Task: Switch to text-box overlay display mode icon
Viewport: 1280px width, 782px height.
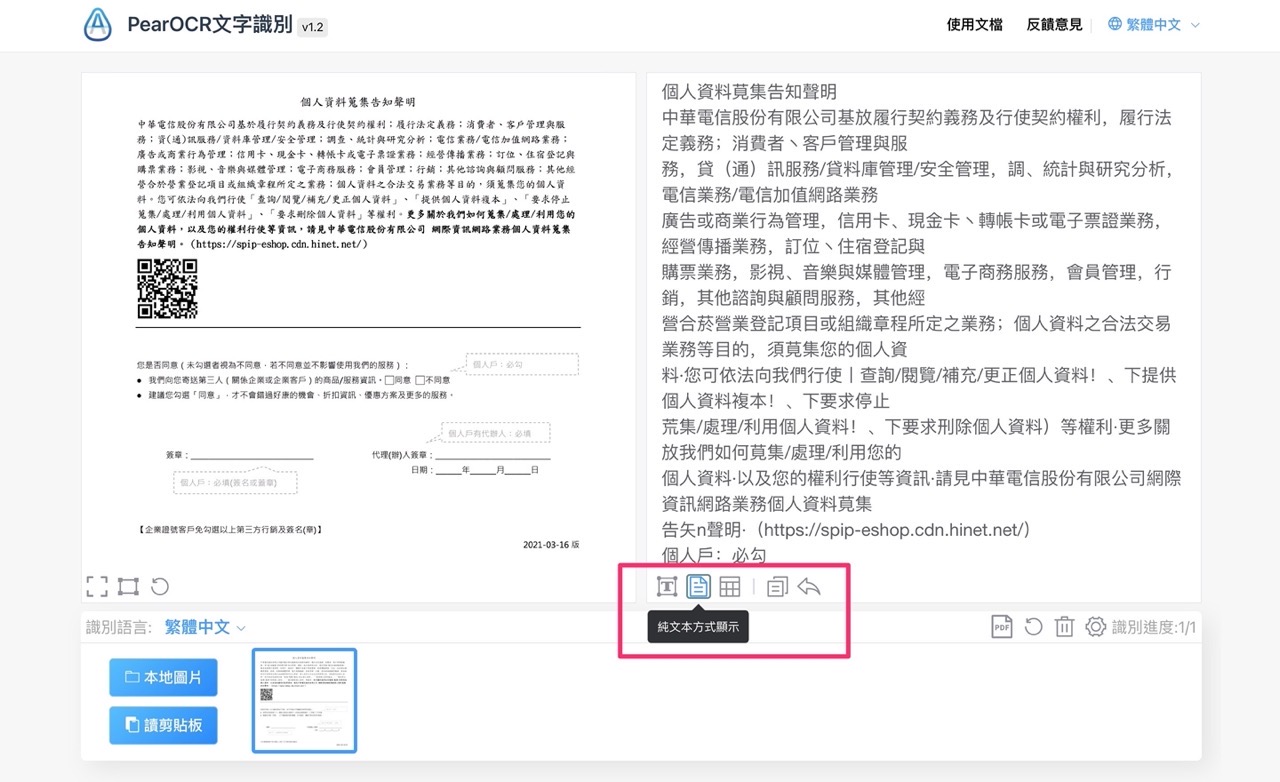Action: tap(667, 587)
